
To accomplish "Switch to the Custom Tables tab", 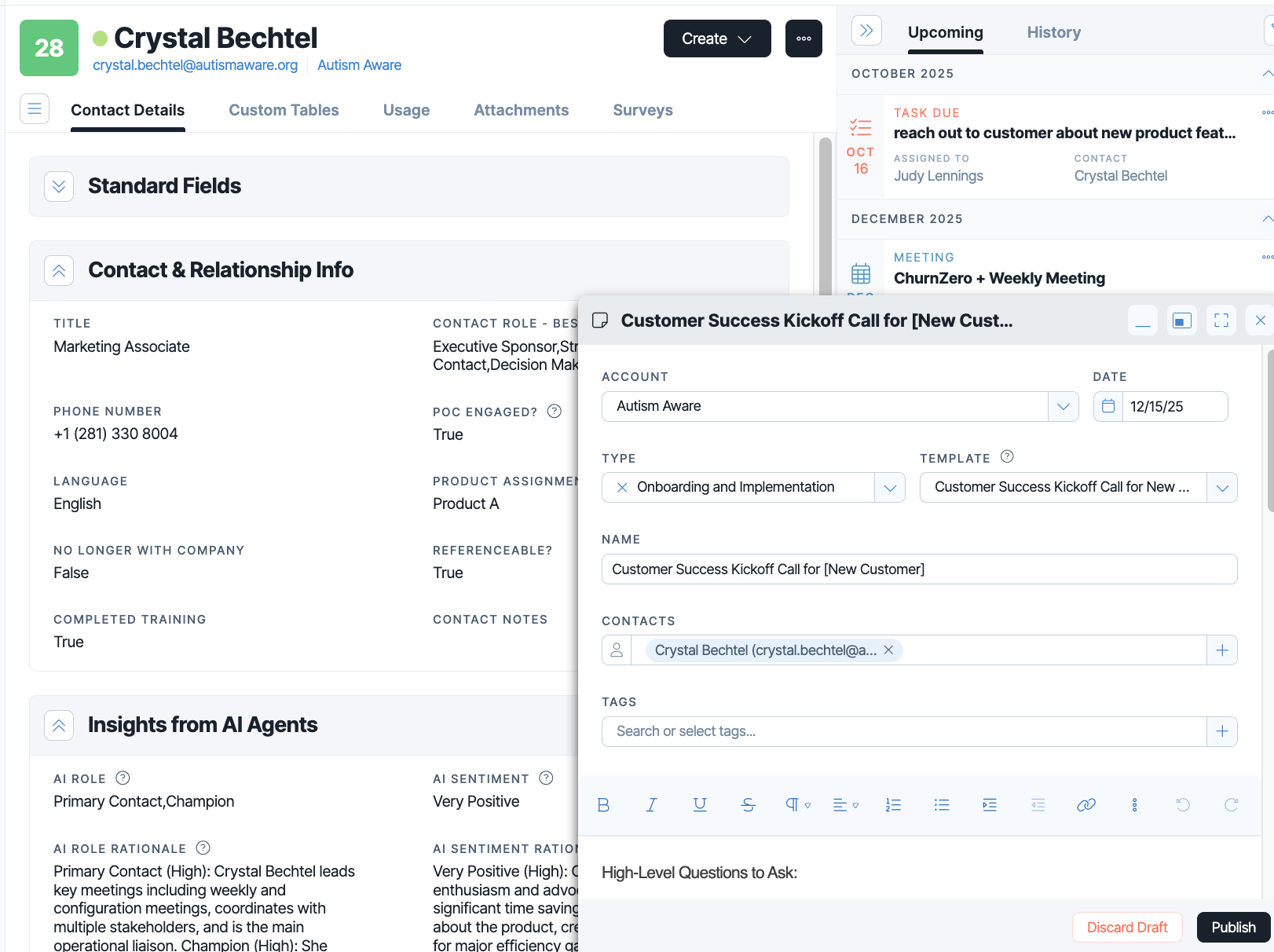I will tap(284, 110).
